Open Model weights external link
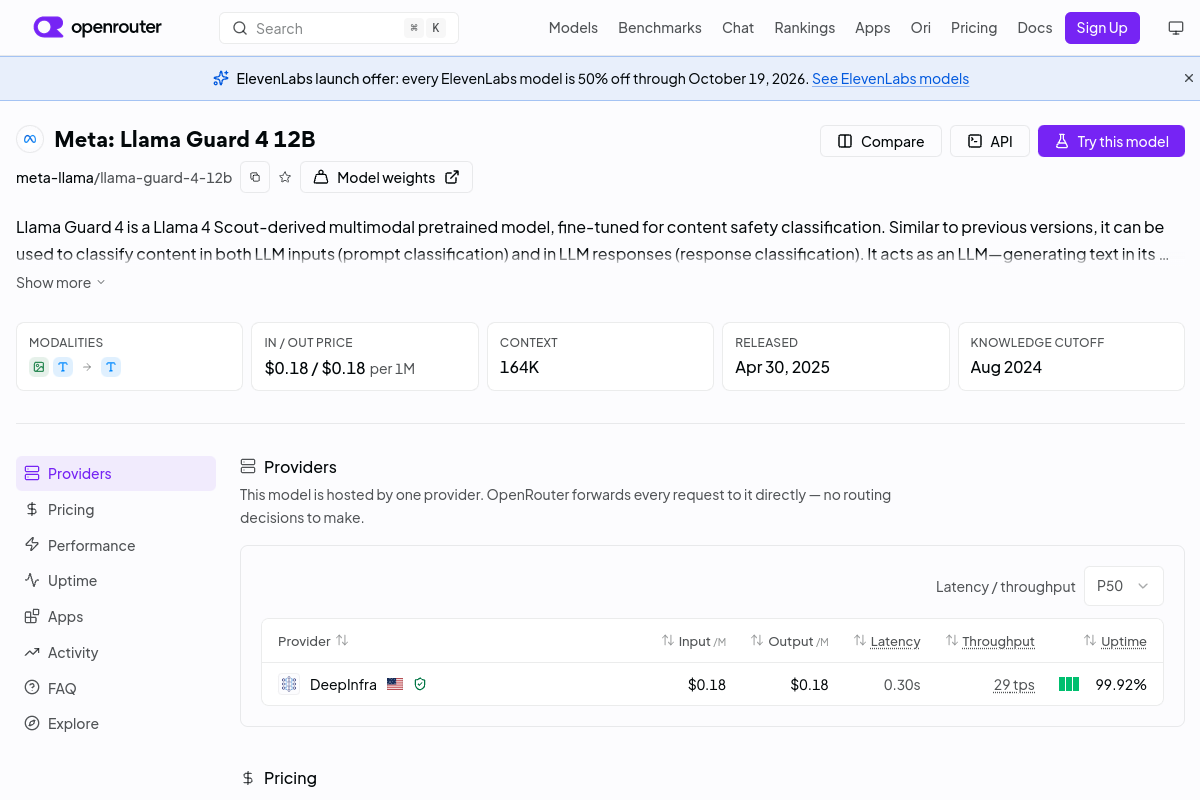Screen dimensions: 1200x800 pos(386,177)
